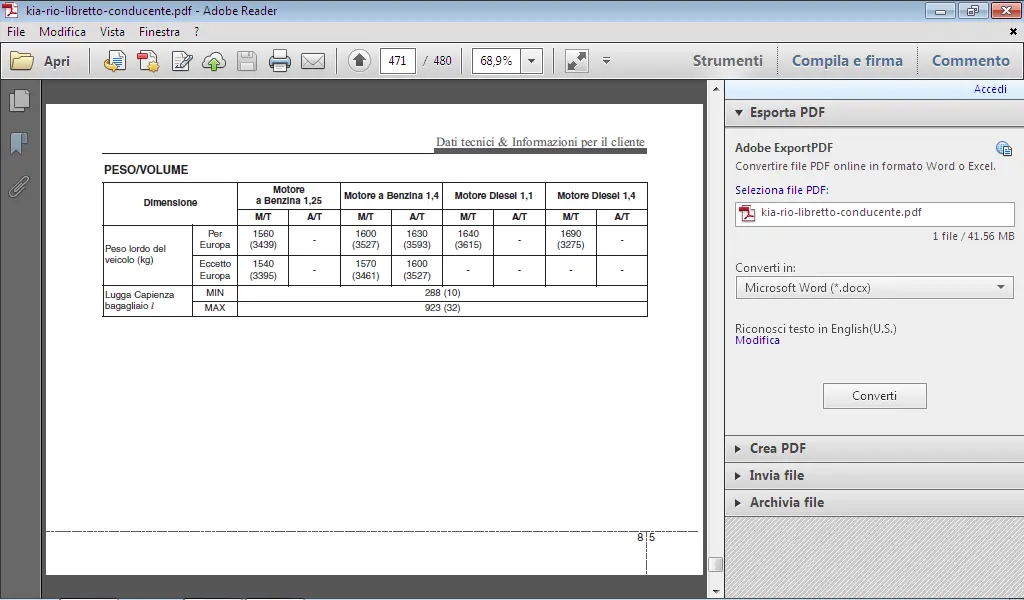Expand the Crea PDF section
Screen dimensions: 1024x600
click(738, 449)
